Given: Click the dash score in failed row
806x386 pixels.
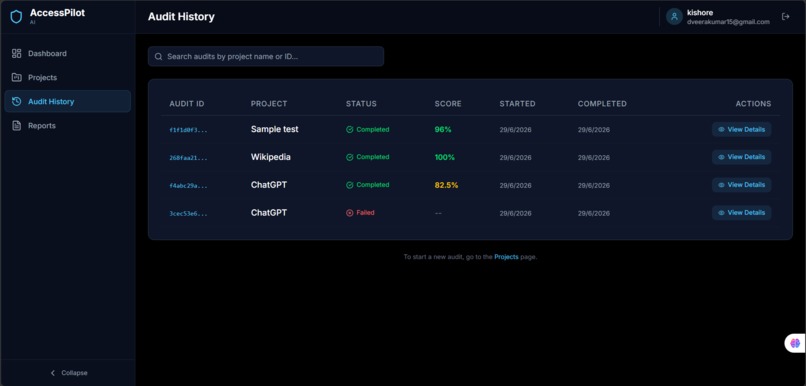Looking at the screenshot, I should [x=438, y=213].
